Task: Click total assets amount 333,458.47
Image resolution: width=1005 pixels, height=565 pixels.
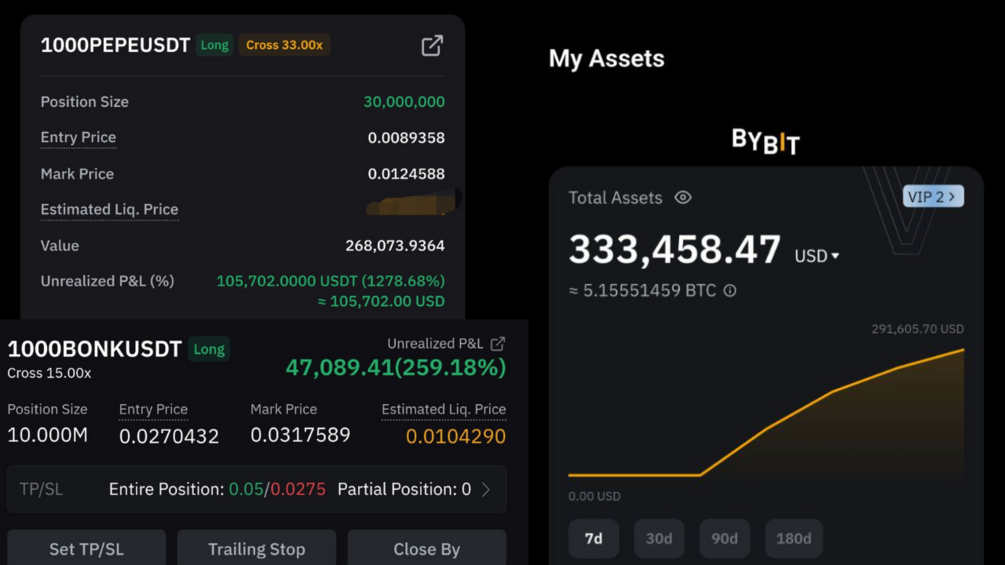Action: click(675, 249)
